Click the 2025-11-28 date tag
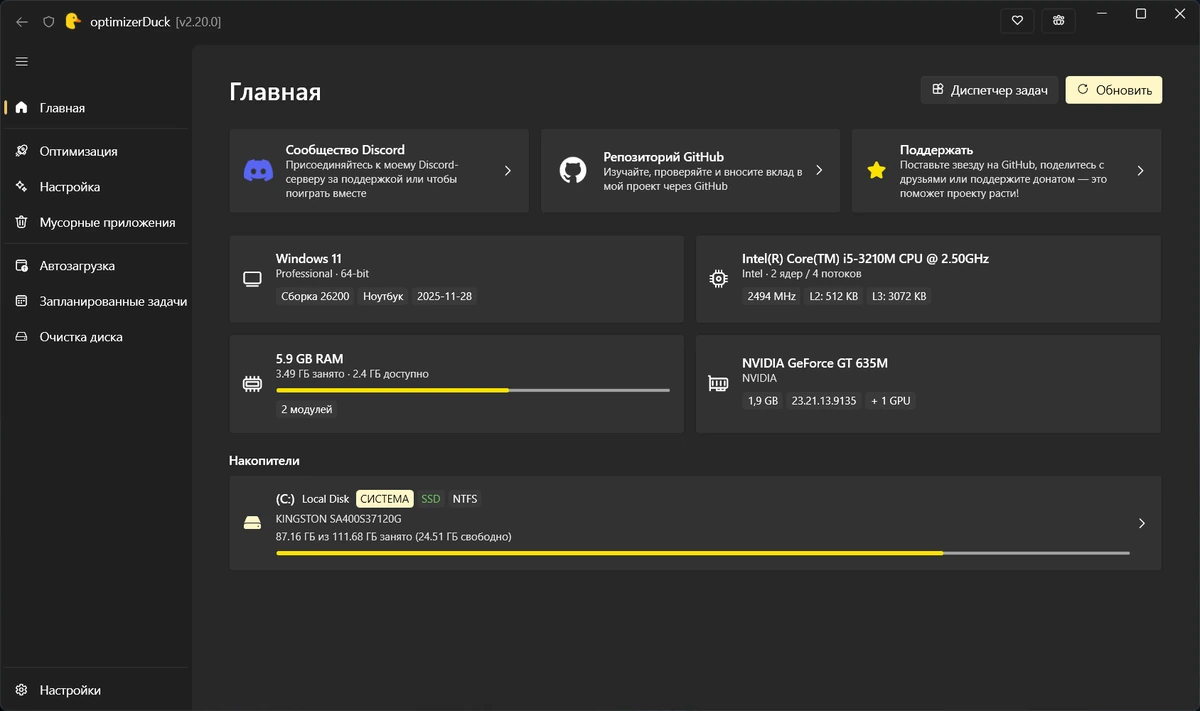This screenshot has height=711, width=1200. click(x=445, y=296)
